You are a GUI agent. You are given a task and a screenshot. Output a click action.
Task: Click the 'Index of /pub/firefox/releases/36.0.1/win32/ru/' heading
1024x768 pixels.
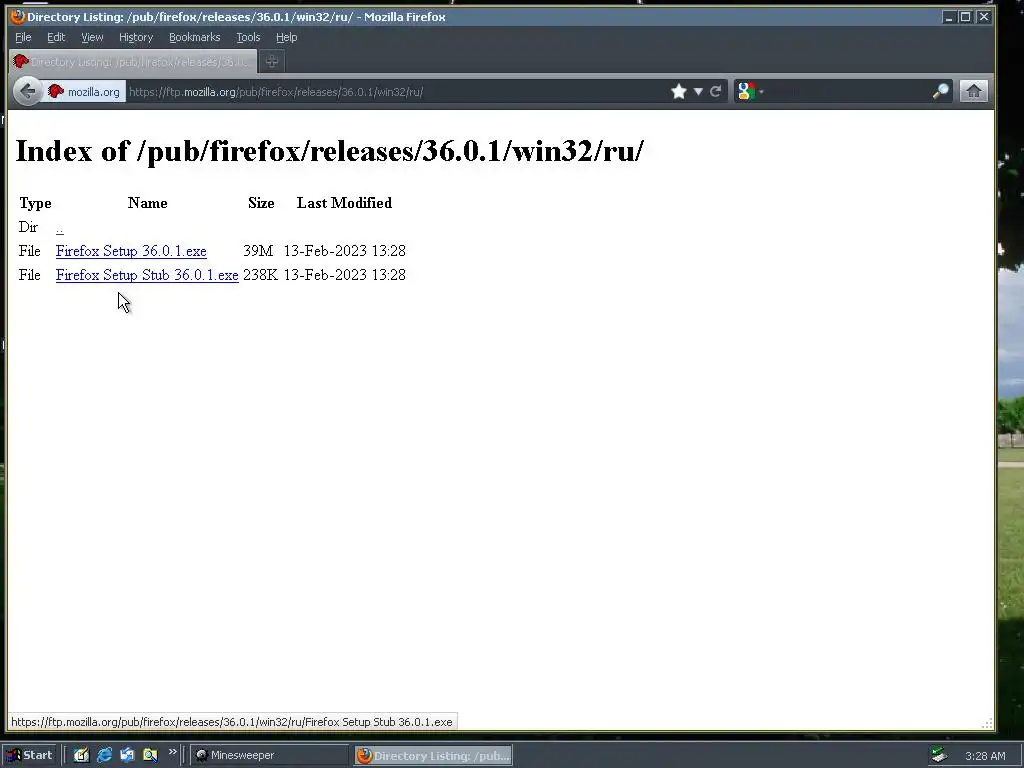pyautogui.click(x=329, y=151)
